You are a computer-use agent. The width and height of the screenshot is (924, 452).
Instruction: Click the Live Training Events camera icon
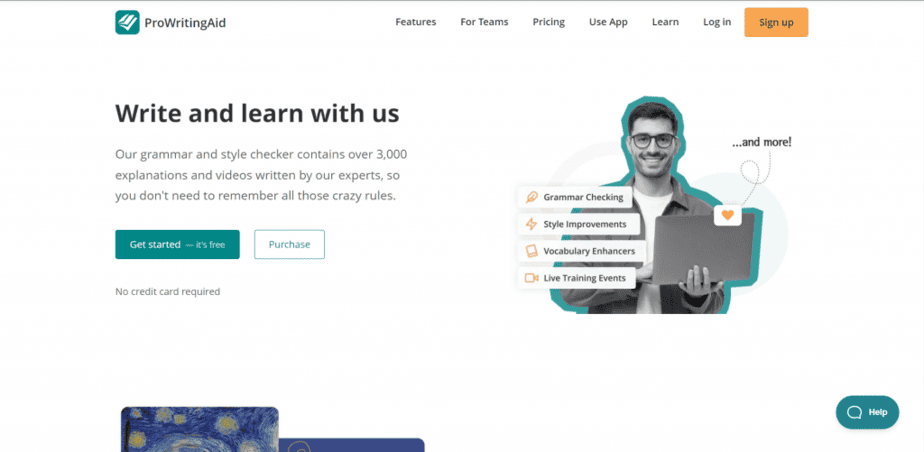pyautogui.click(x=532, y=278)
